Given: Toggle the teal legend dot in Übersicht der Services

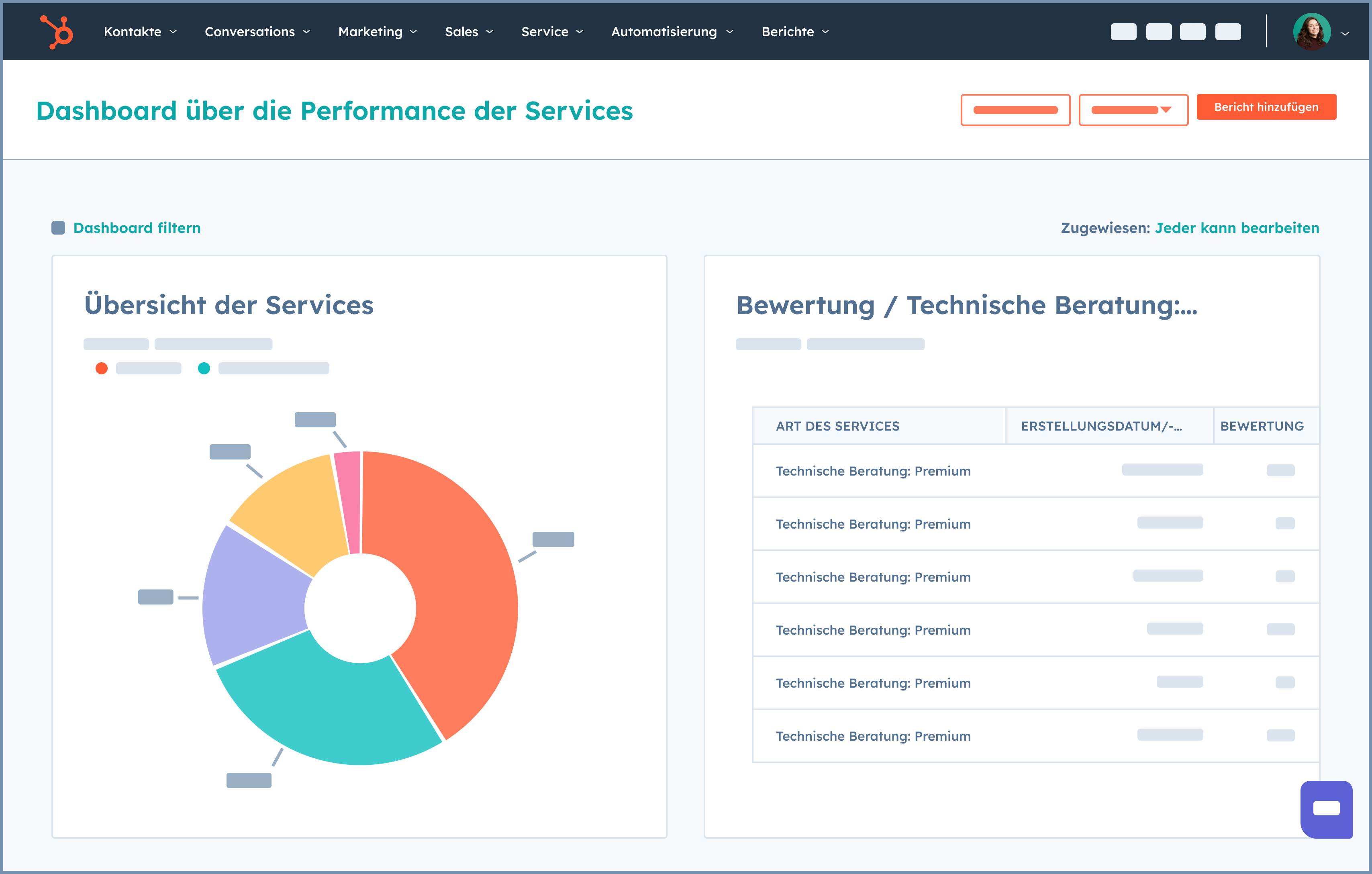Looking at the screenshot, I should (x=204, y=368).
